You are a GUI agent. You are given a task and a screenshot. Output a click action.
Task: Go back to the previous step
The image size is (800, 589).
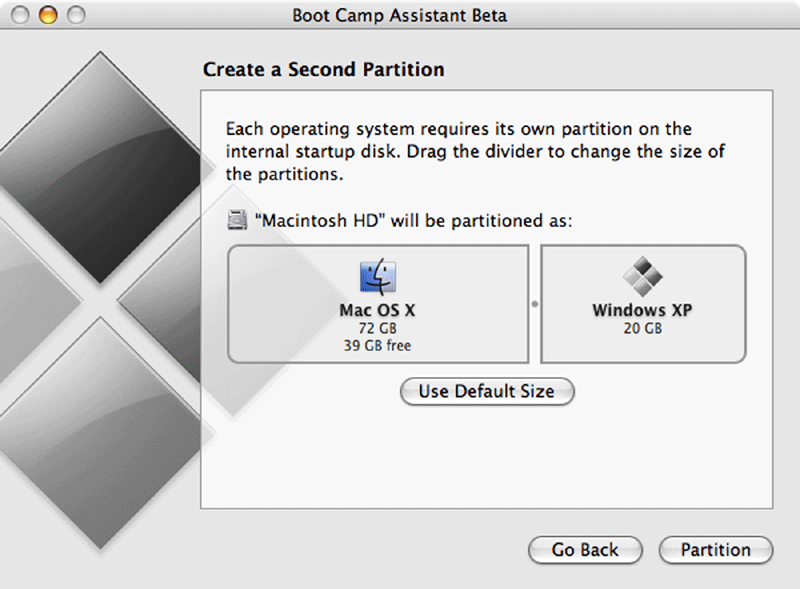585,550
